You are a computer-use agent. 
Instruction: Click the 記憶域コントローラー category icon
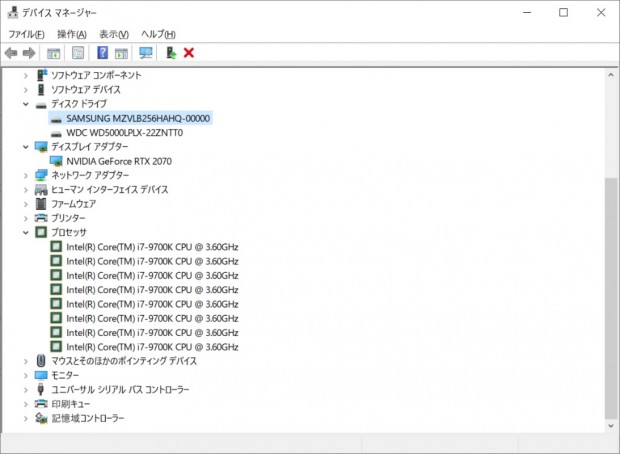tap(41, 418)
